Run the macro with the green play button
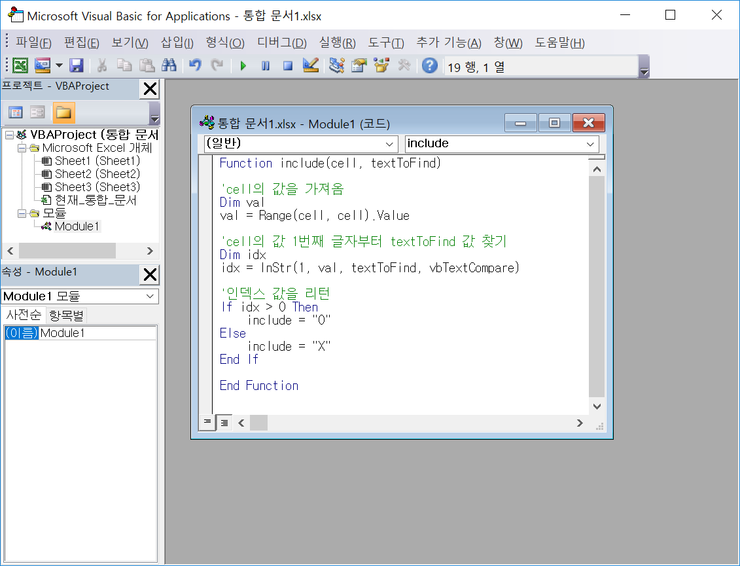740x566 pixels. tap(243, 66)
